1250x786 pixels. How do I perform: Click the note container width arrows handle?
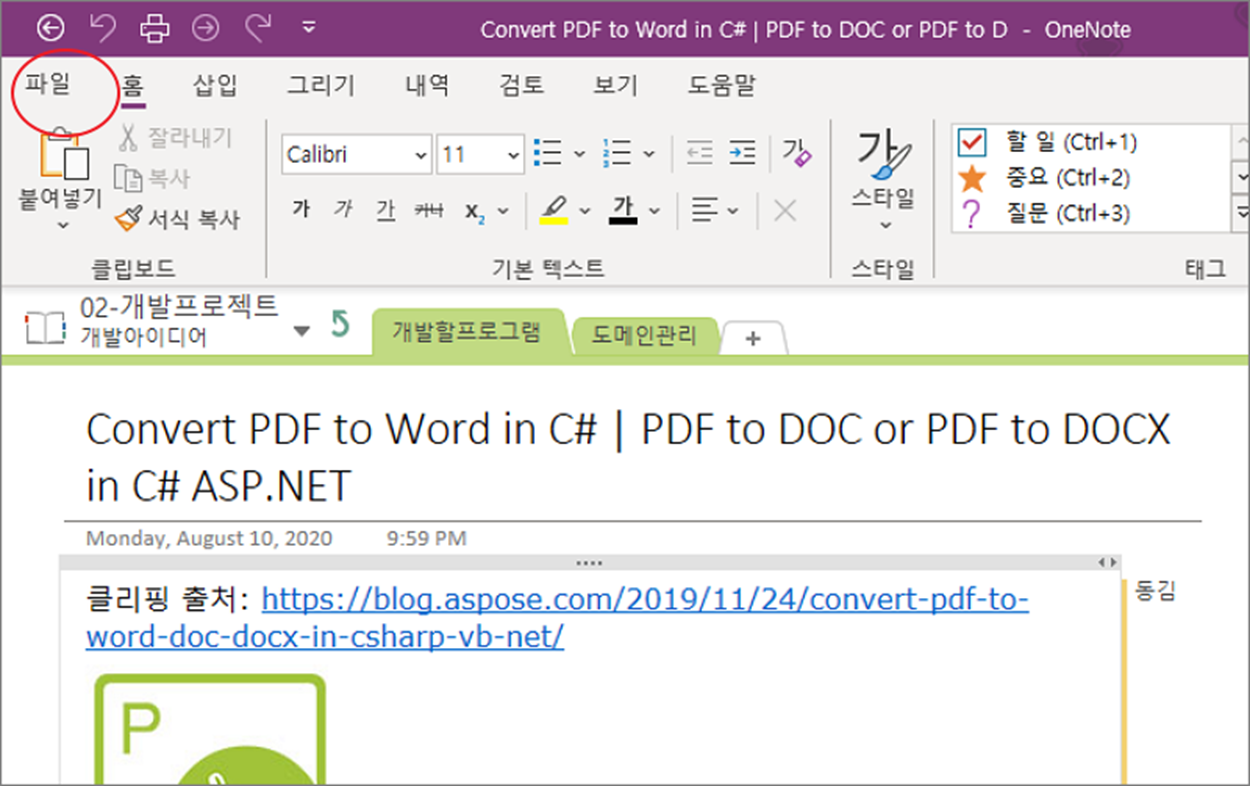tap(1107, 563)
